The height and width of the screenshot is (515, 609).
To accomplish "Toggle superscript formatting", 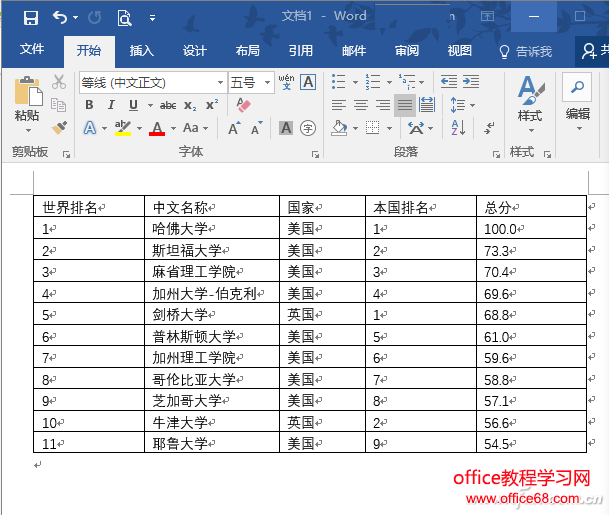I will click(212, 104).
